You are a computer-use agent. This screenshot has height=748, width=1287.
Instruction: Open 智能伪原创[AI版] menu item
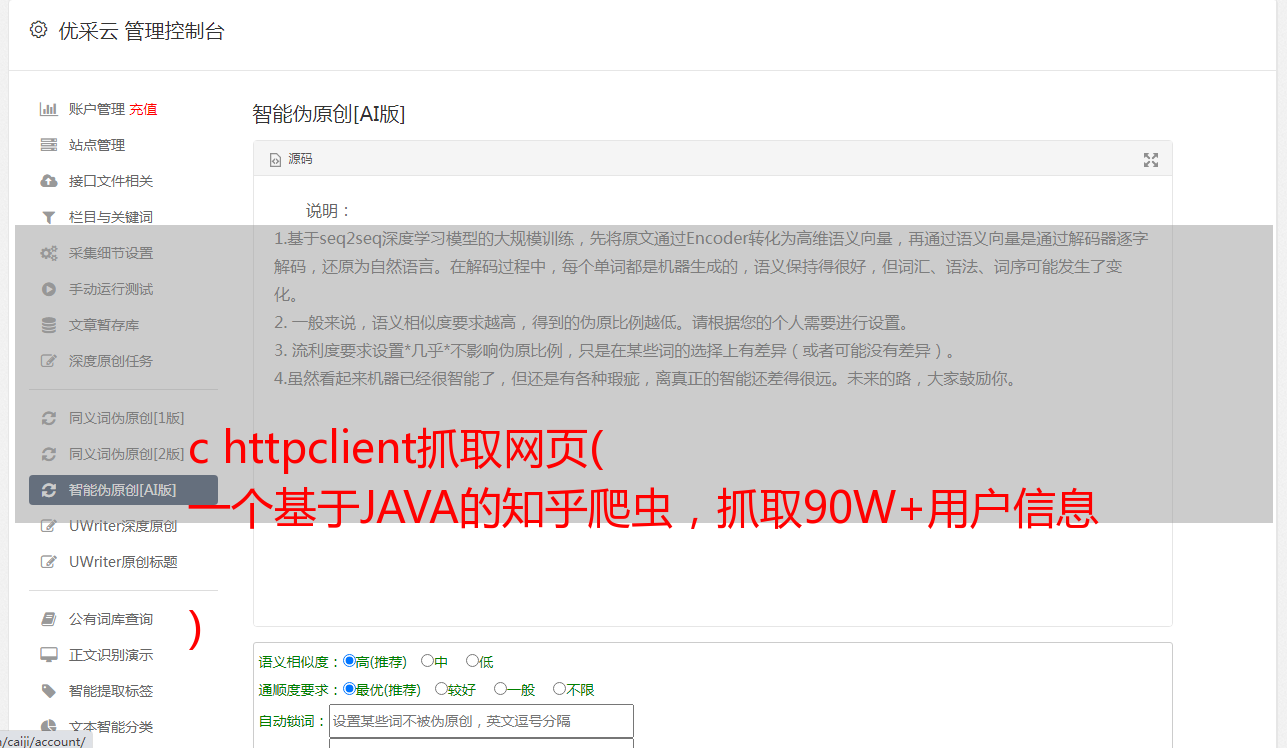click(123, 490)
